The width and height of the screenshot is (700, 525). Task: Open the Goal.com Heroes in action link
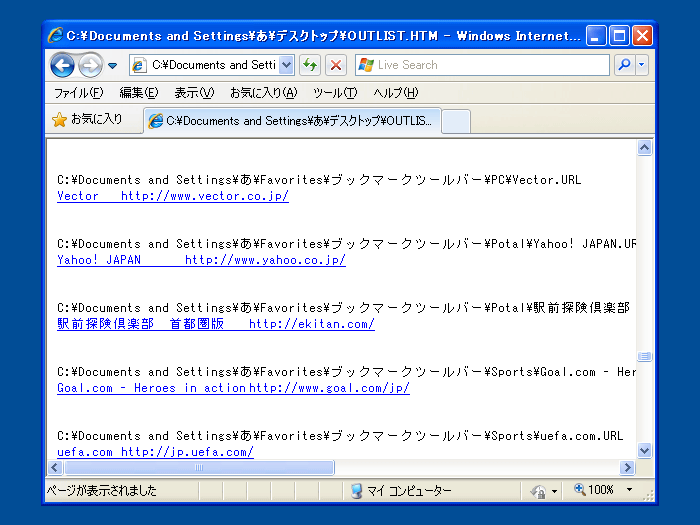click(233, 388)
